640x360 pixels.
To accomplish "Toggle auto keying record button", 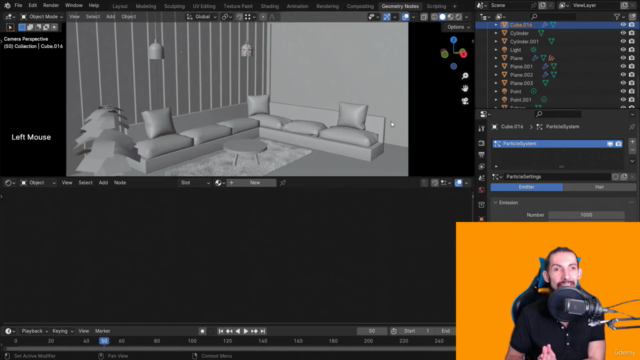I will [x=202, y=331].
